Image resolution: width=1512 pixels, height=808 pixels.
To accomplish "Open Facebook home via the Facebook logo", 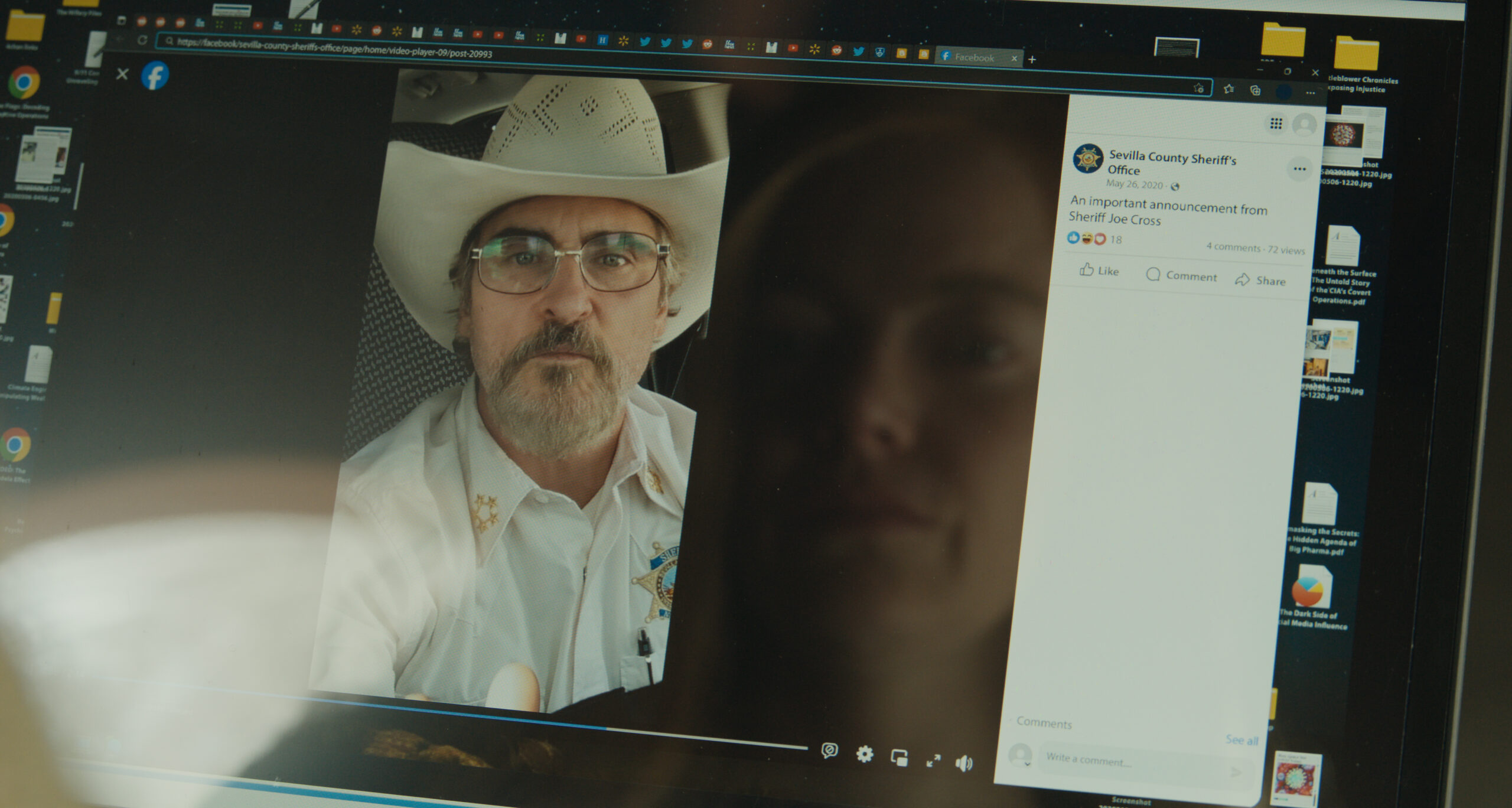I will [x=155, y=76].
